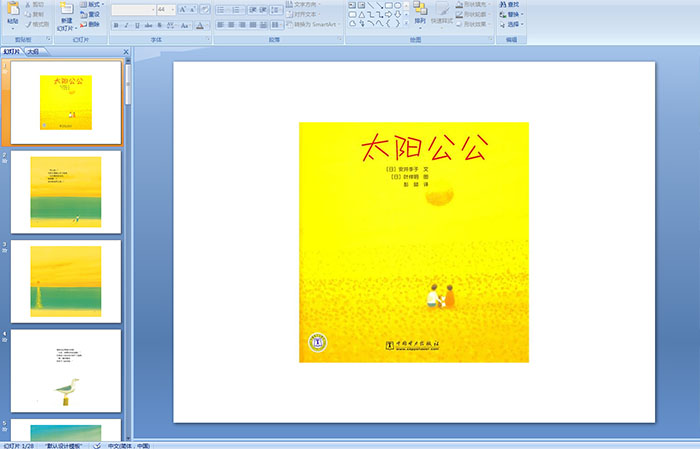700x449 pixels.
Task: Click the red title 太阳公公 on slide
Action: click(424, 147)
